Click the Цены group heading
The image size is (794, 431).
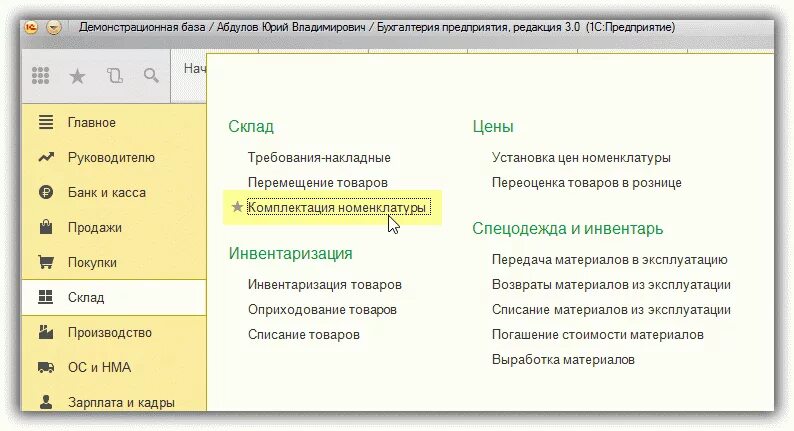(493, 127)
